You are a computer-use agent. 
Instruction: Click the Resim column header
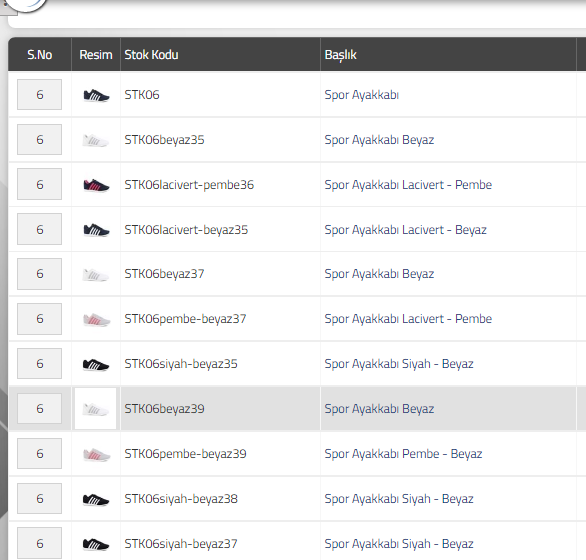[96, 55]
